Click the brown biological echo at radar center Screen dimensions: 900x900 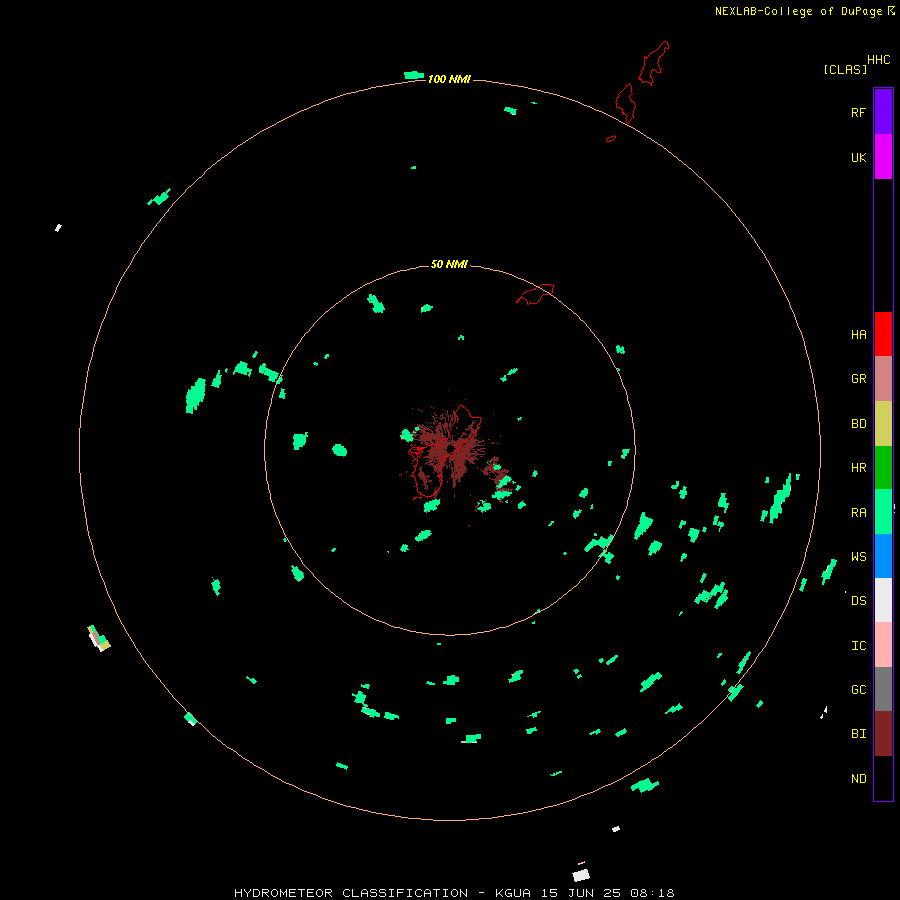pos(451,448)
